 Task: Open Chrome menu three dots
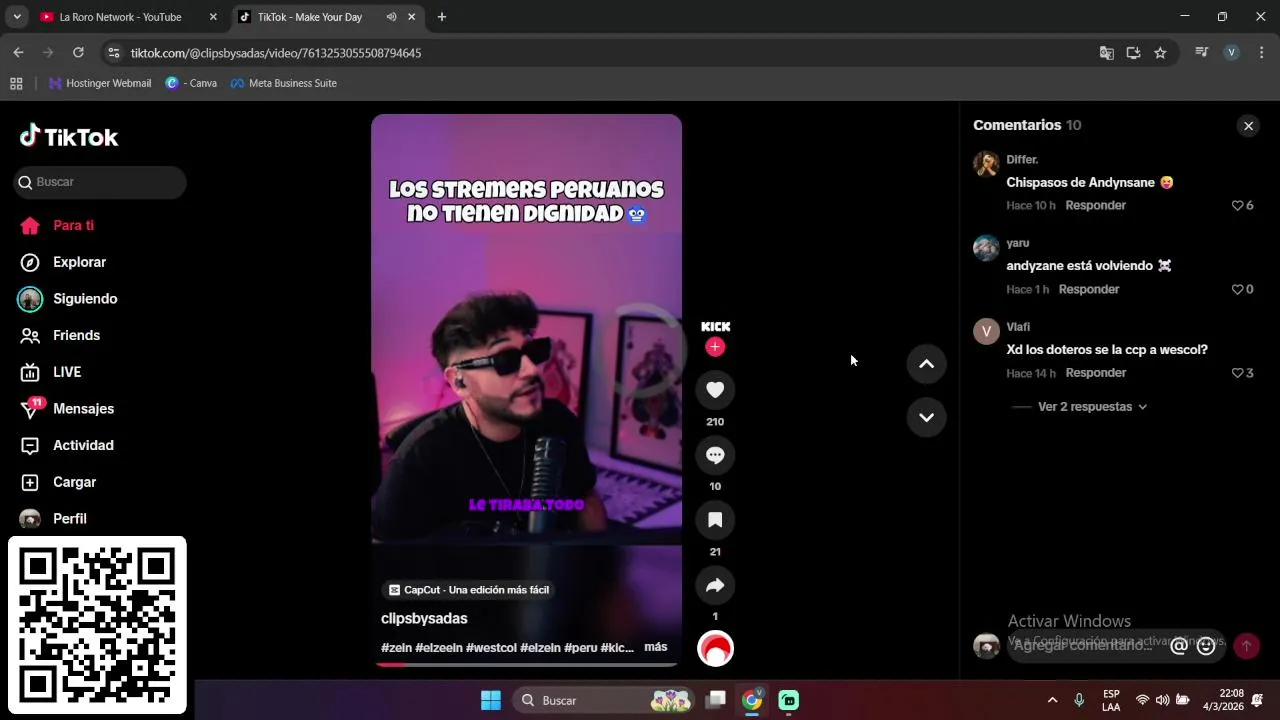point(1261,53)
